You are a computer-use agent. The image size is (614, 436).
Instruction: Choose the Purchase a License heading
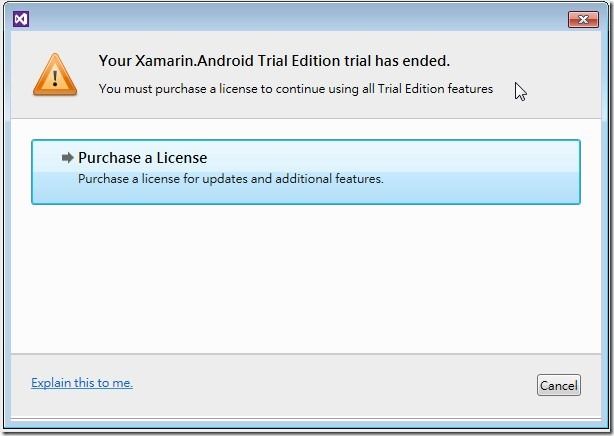[x=143, y=158]
